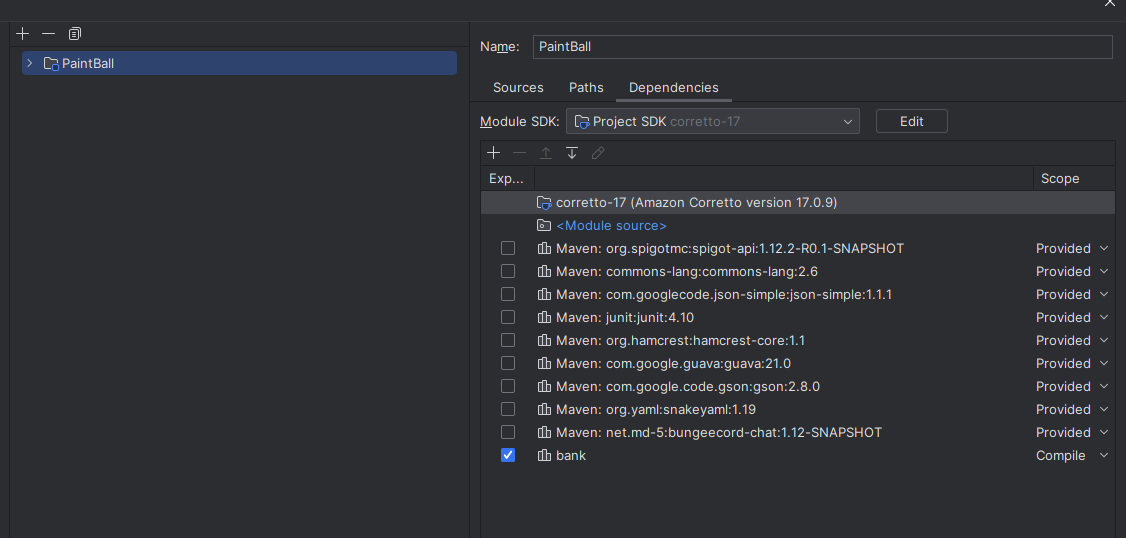Enable export for guava 21.0 dependency
This screenshot has height=538, width=1126.
[x=508, y=363]
